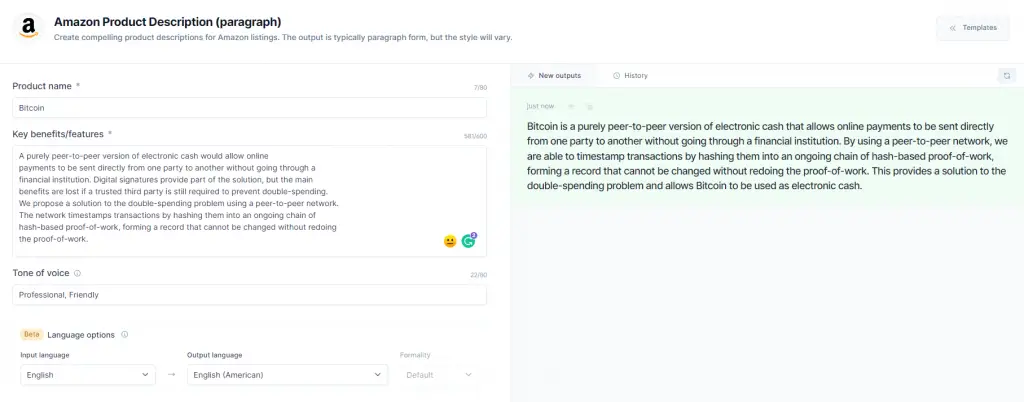Click the refresh outputs icon

click(x=1006, y=76)
